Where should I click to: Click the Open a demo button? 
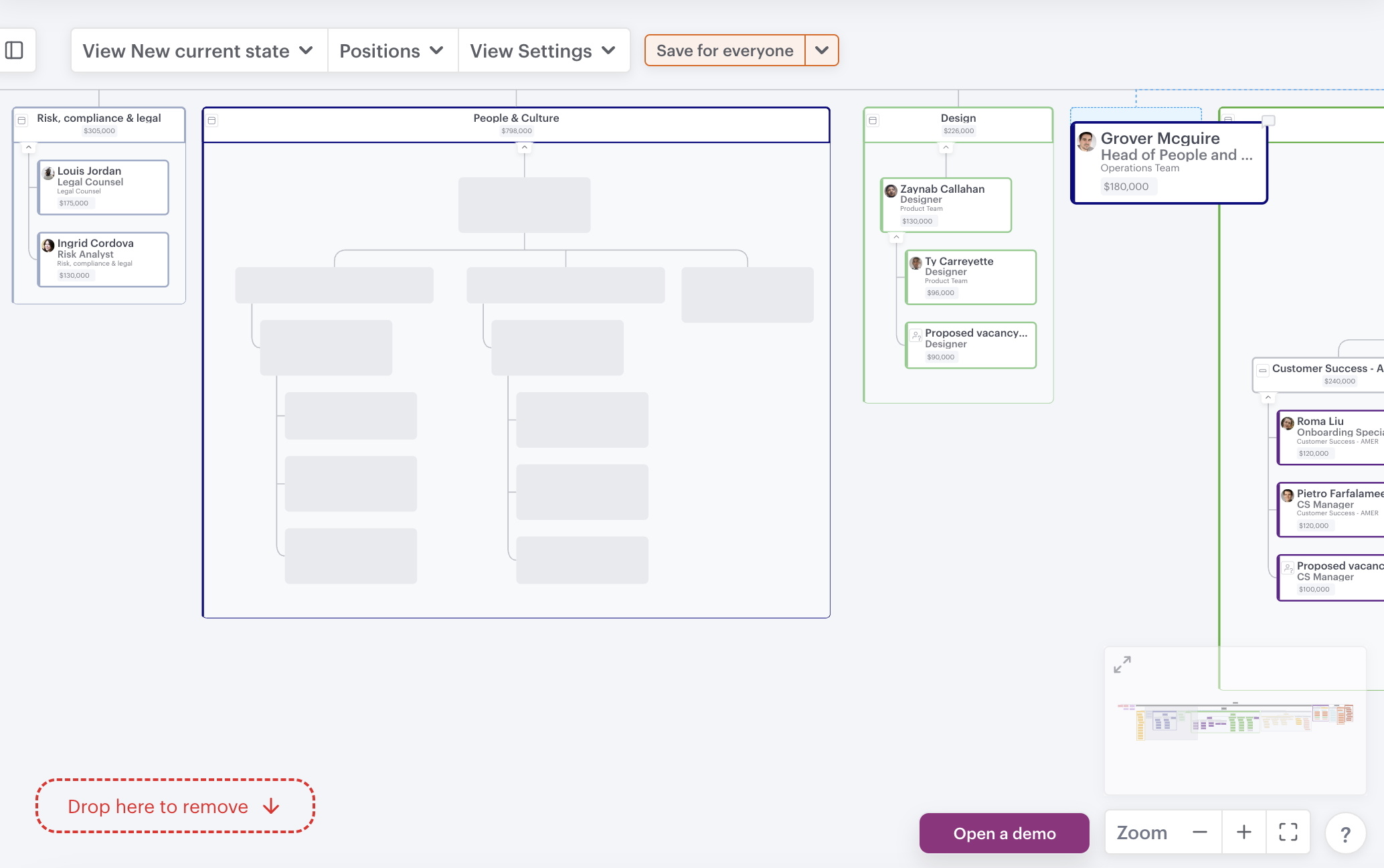pyautogui.click(x=1004, y=833)
